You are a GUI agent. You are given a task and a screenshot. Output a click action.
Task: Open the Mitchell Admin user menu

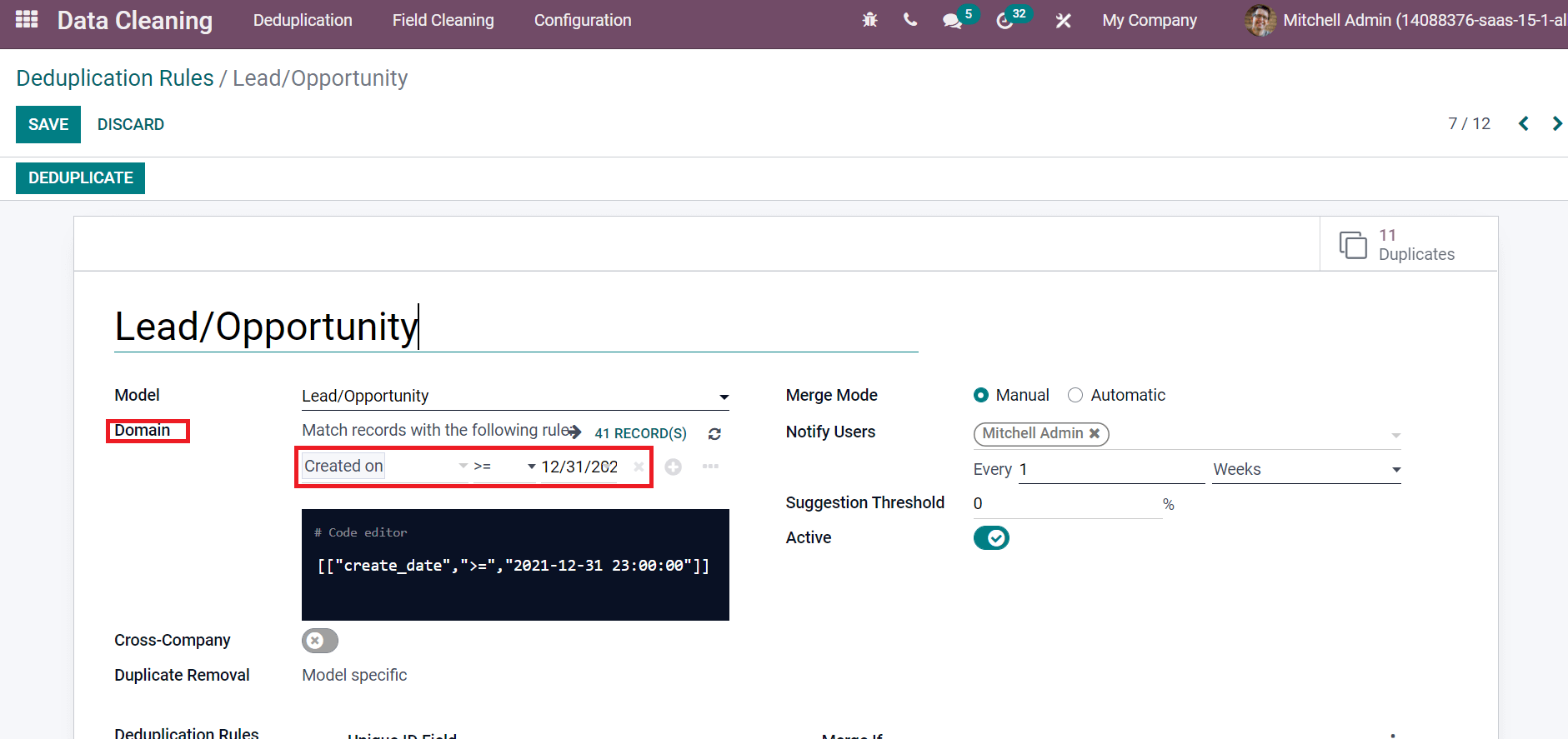click(1405, 20)
